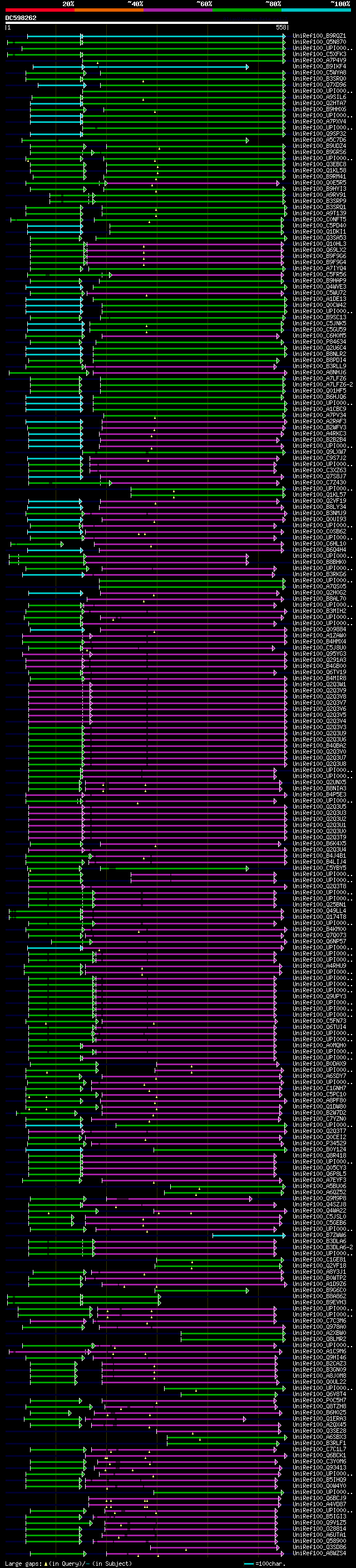The image size is (356, 1568).
Task: Select the UniRef100_Q3EBC8 hit
Action: (x=319, y=164)
